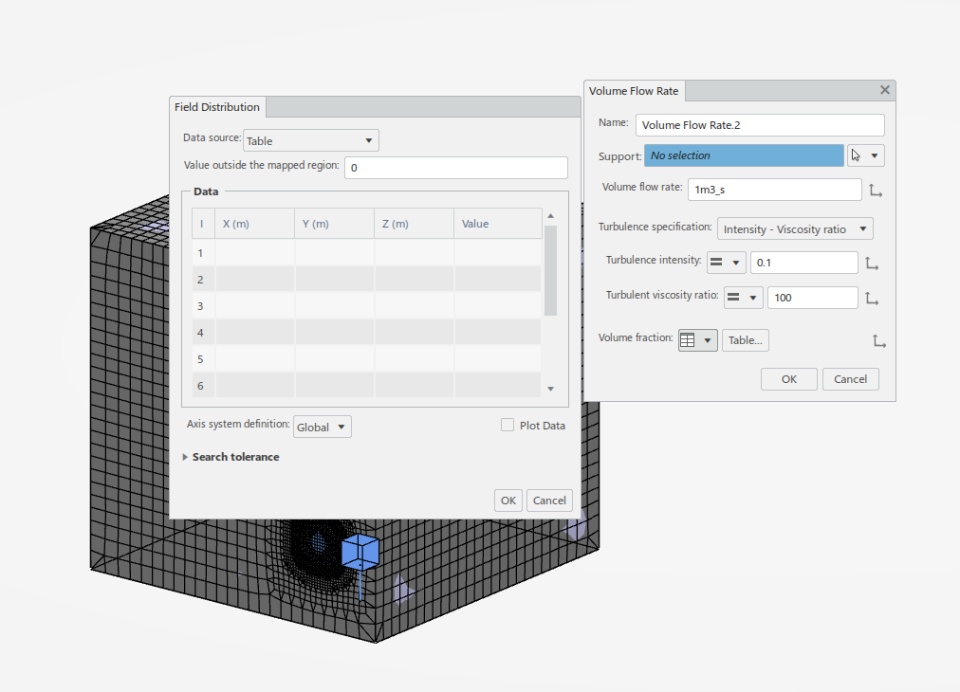Screen dimensions: 960x692
Task: Click the data table scroll down arrow
Action: point(550,389)
